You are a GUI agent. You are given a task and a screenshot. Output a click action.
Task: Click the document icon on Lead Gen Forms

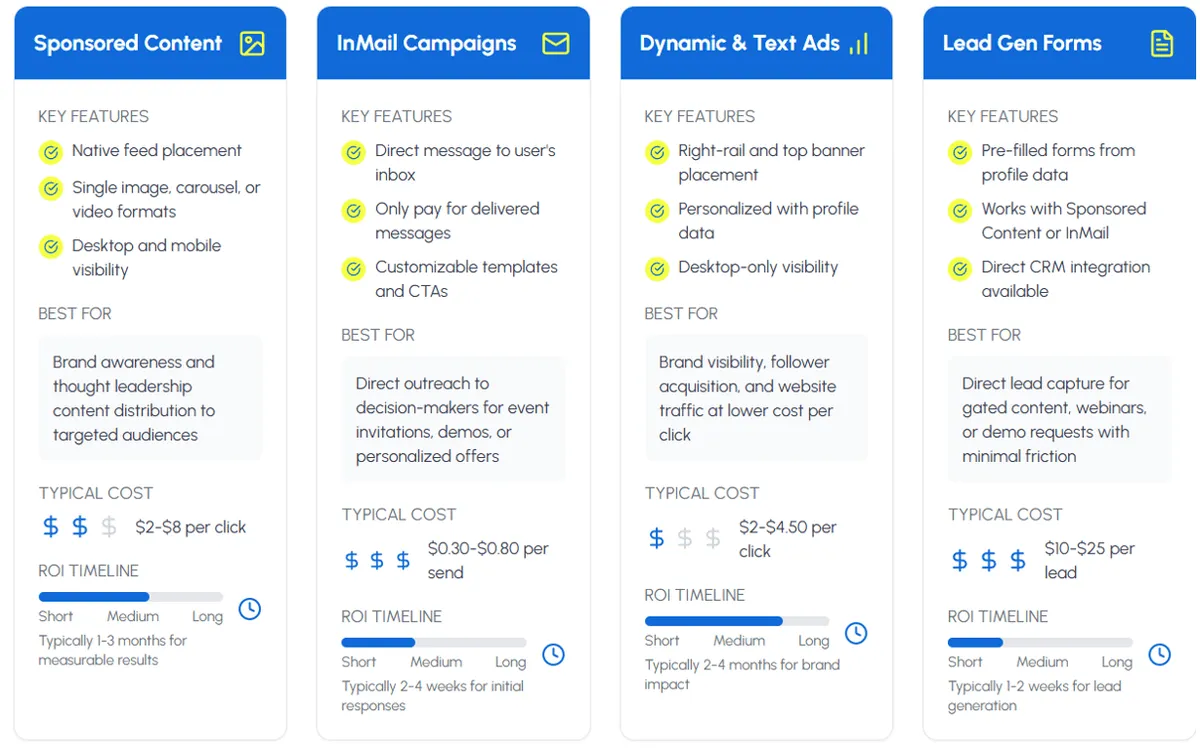(x=1161, y=44)
